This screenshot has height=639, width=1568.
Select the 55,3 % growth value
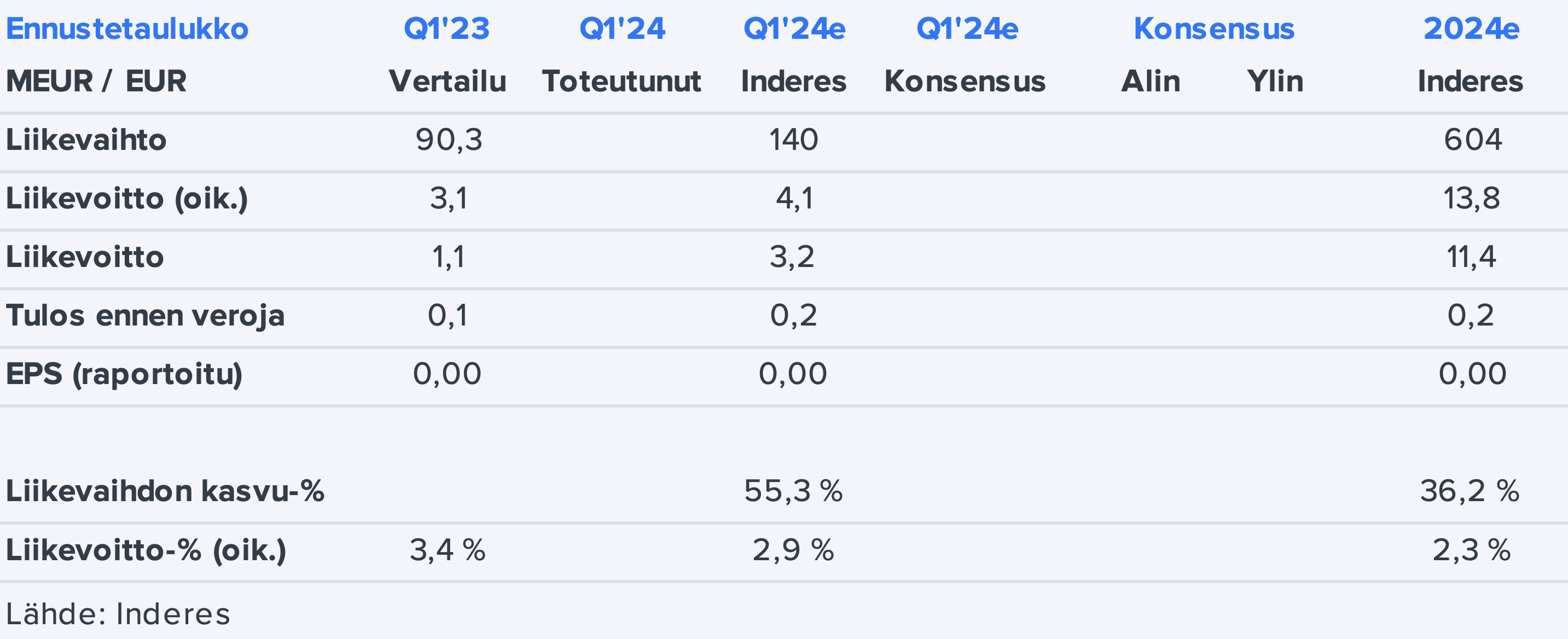pos(793,491)
